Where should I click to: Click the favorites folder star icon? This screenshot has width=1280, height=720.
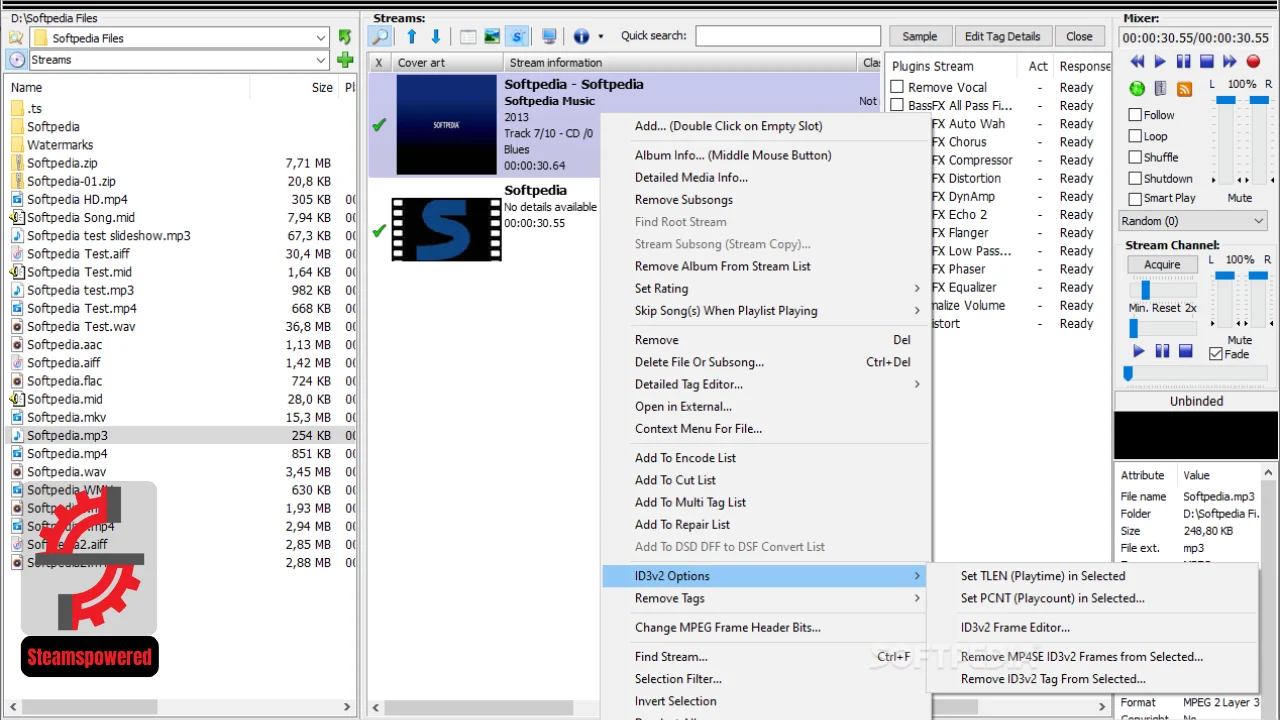pyautogui.click(x=16, y=38)
